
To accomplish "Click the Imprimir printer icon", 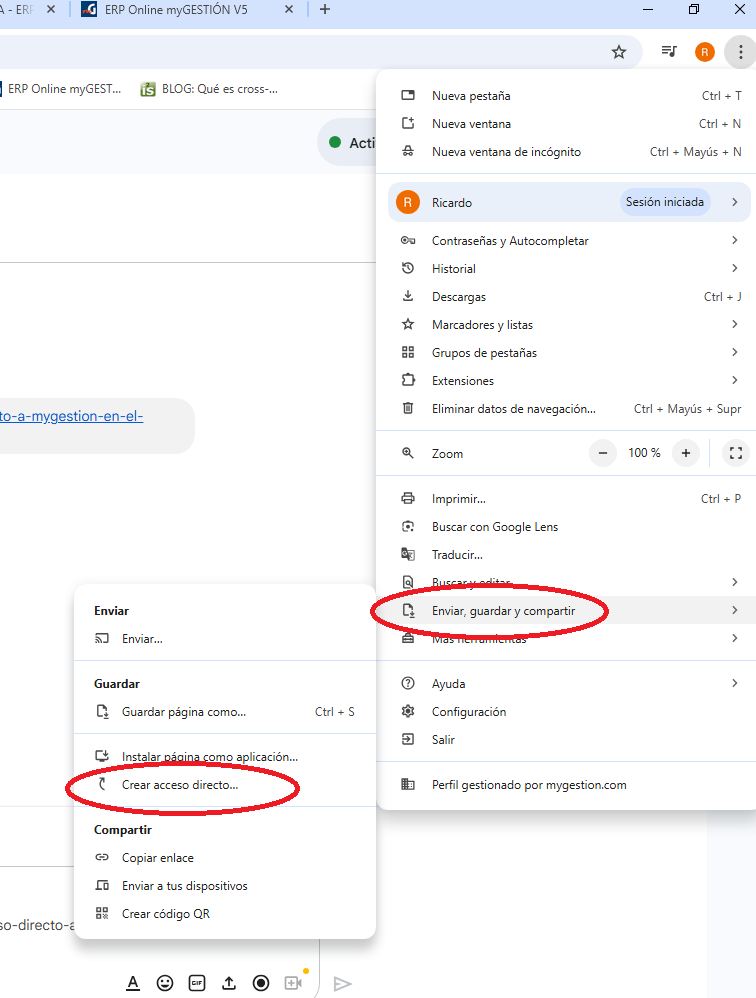I will (x=408, y=498).
